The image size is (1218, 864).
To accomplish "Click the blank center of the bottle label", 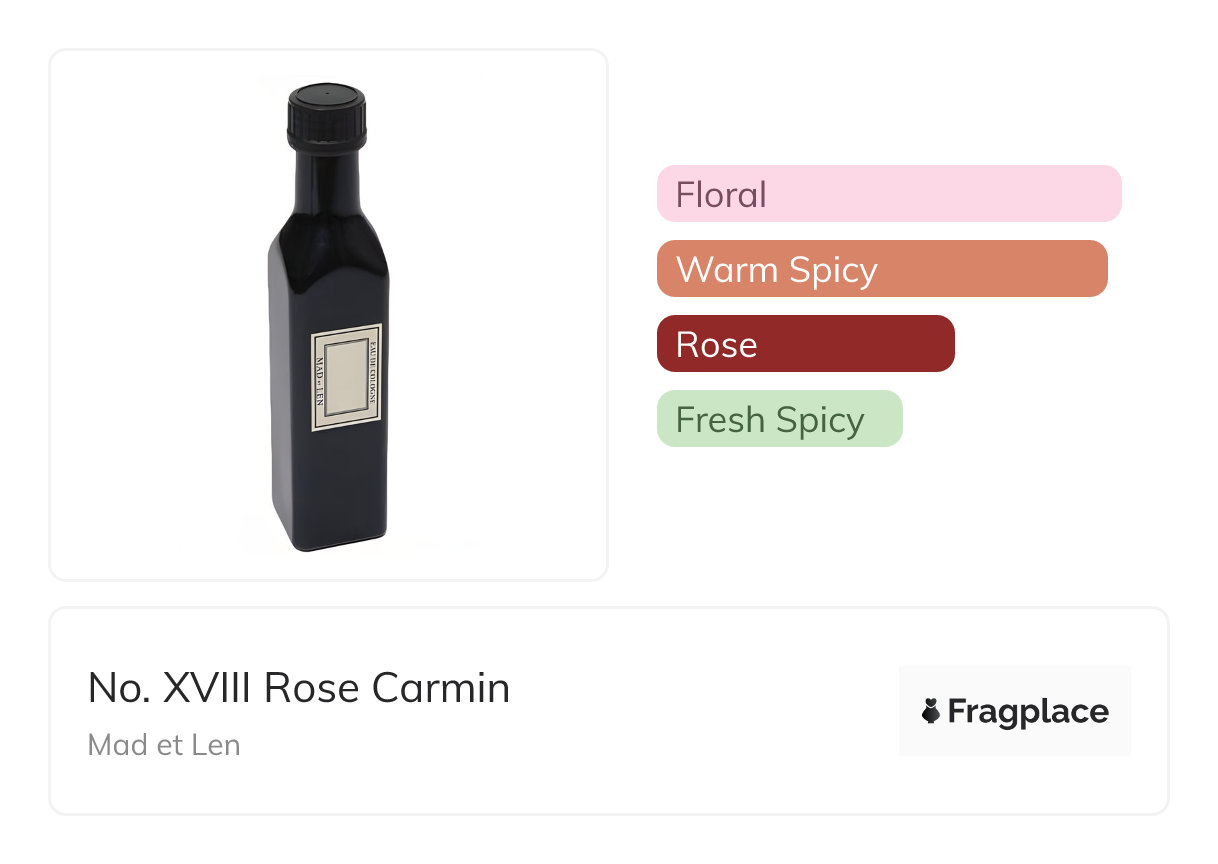I will 345,377.
